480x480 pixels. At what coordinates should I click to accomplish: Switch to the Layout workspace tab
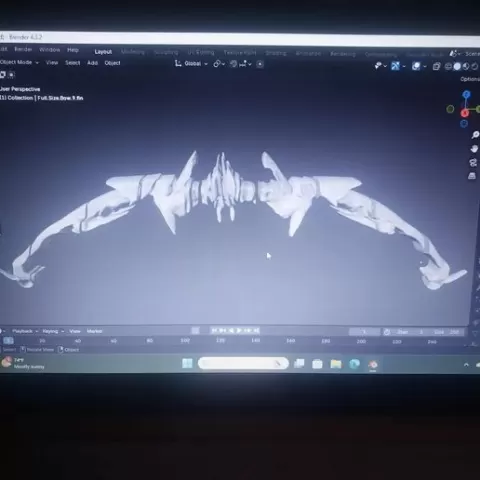click(x=103, y=52)
